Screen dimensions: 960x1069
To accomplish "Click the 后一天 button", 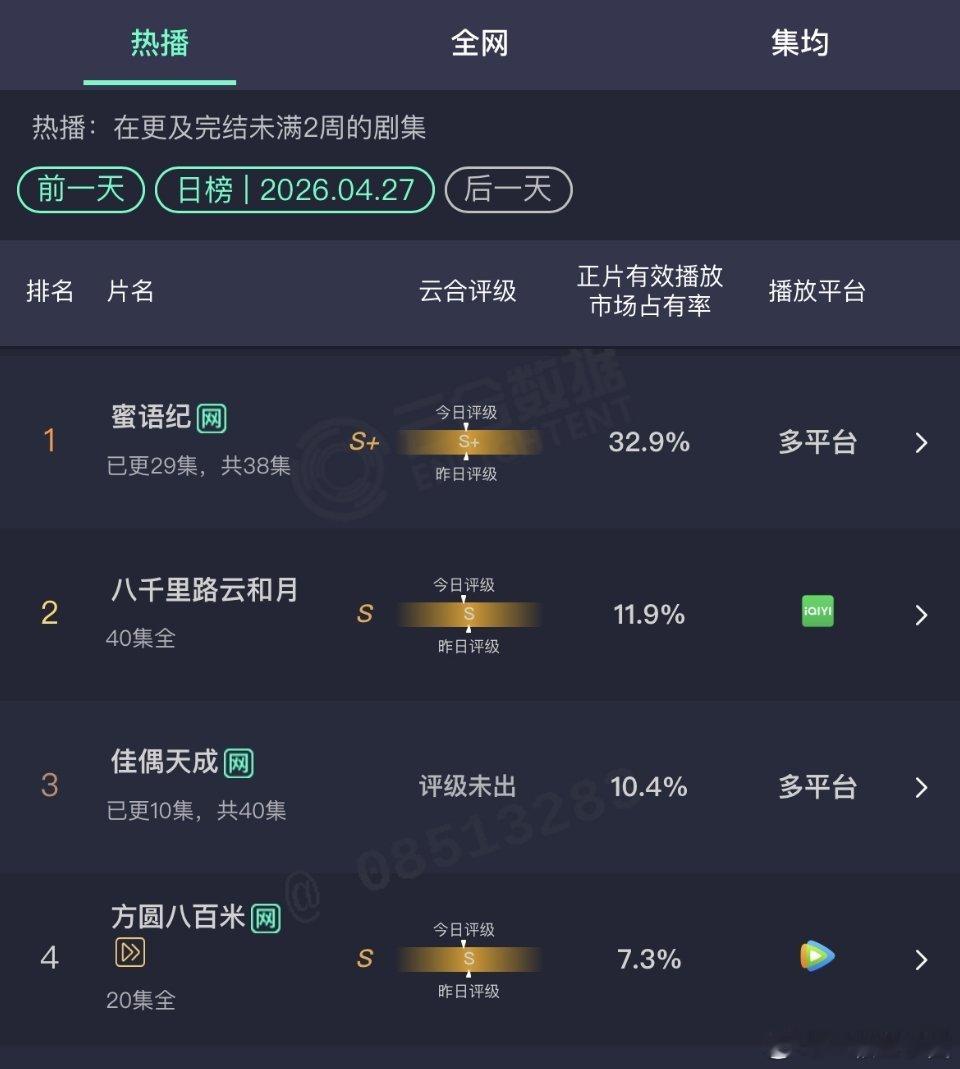I will click(508, 190).
